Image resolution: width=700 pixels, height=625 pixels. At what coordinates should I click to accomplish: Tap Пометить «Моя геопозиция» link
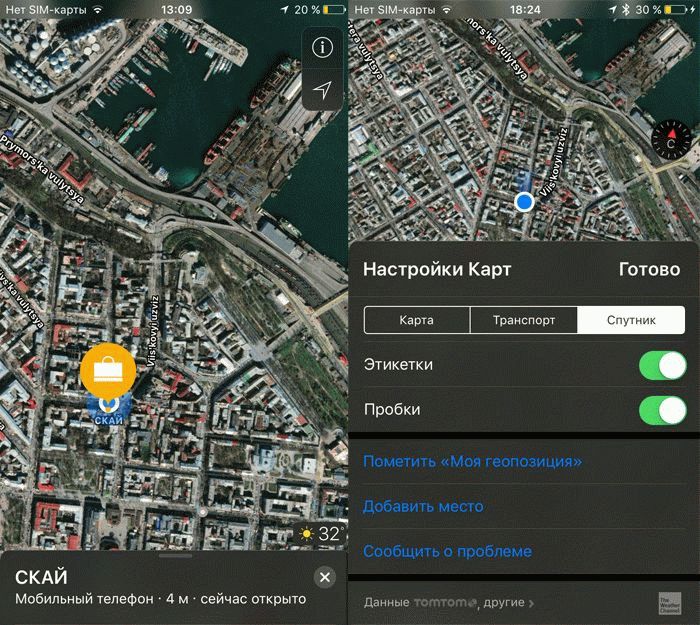click(x=472, y=462)
